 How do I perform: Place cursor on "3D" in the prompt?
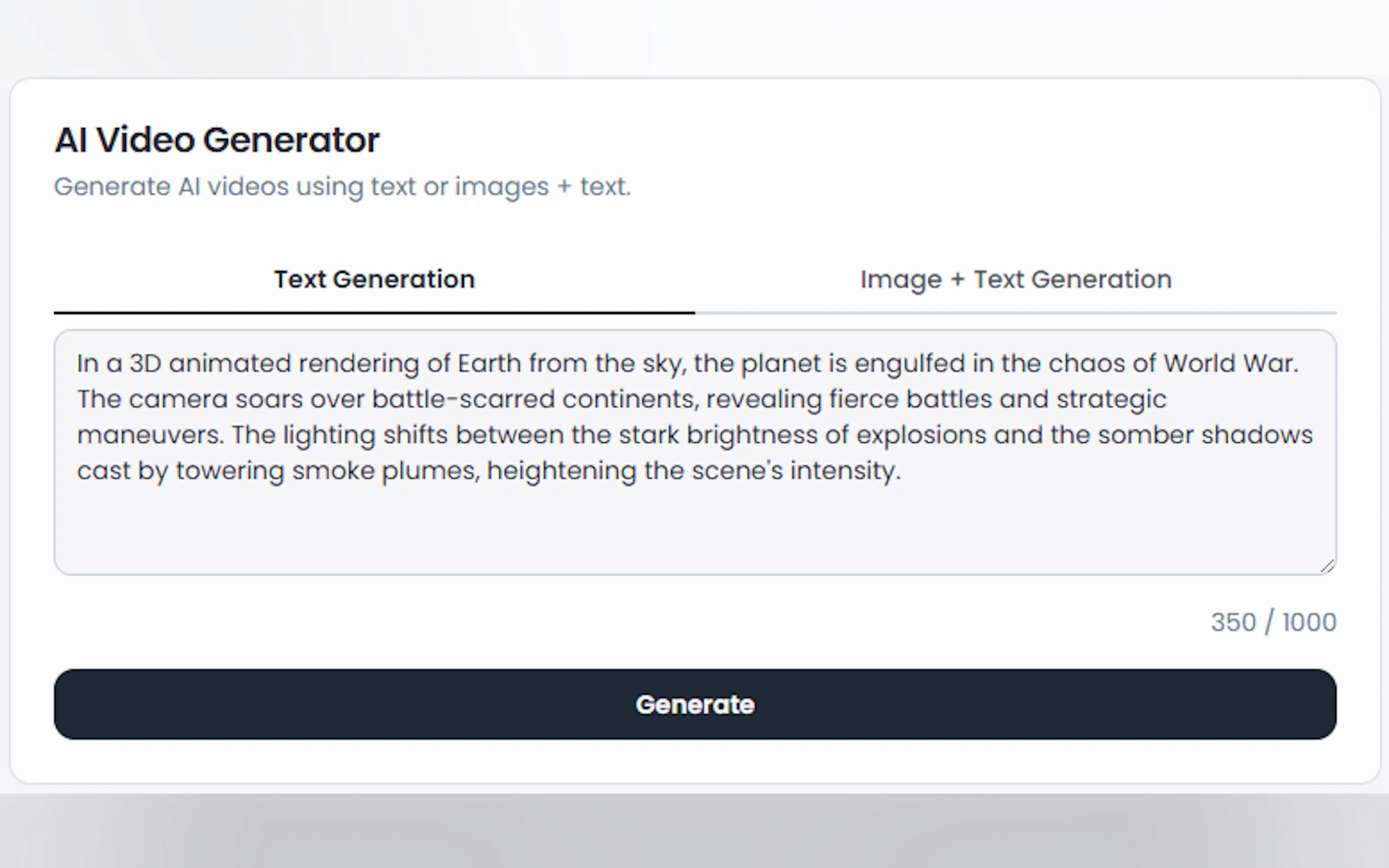point(145,363)
